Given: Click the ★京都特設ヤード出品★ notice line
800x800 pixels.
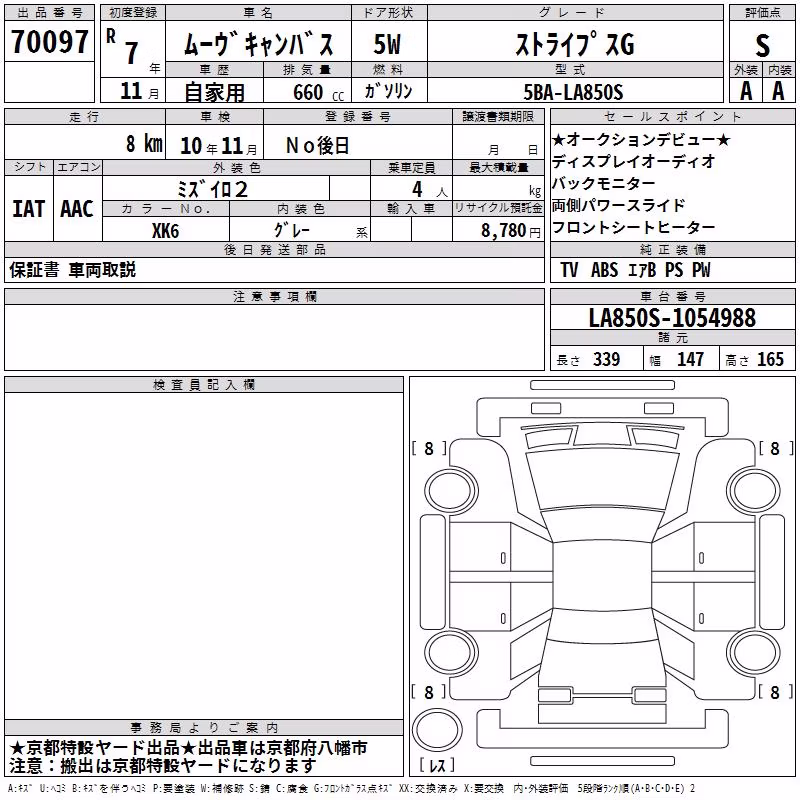Looking at the screenshot, I should click(x=188, y=748).
